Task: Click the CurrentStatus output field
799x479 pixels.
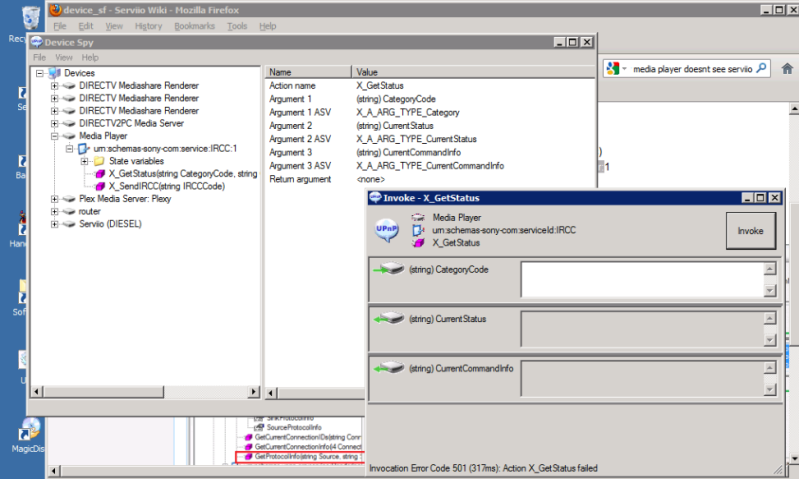Action: [642, 329]
